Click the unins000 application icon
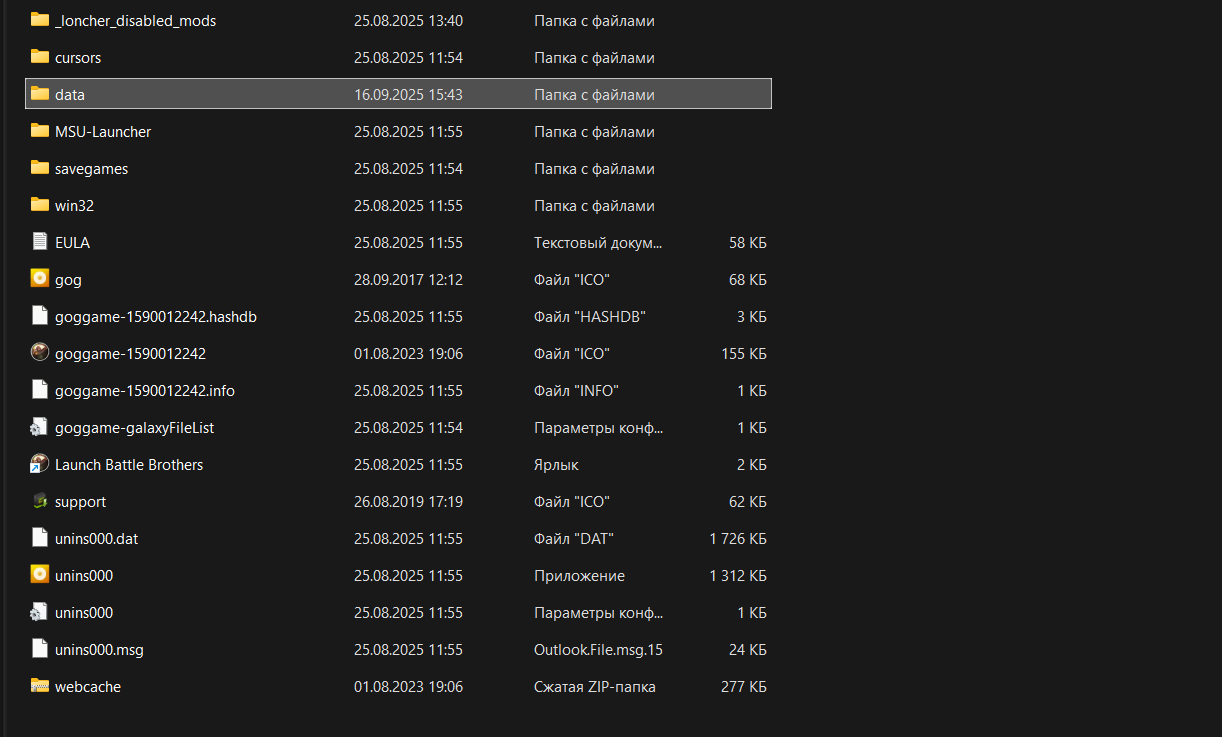1222x737 pixels. pos(40,575)
